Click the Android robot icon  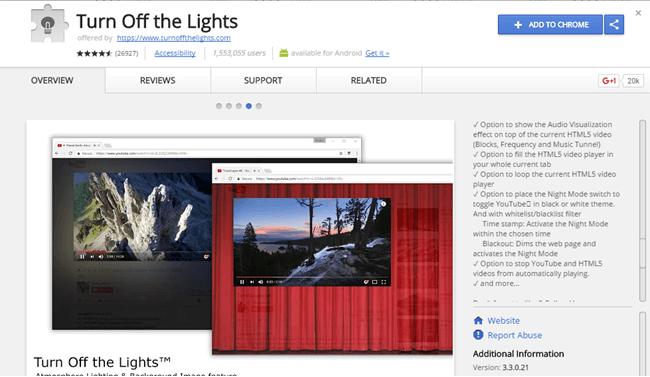[284, 53]
